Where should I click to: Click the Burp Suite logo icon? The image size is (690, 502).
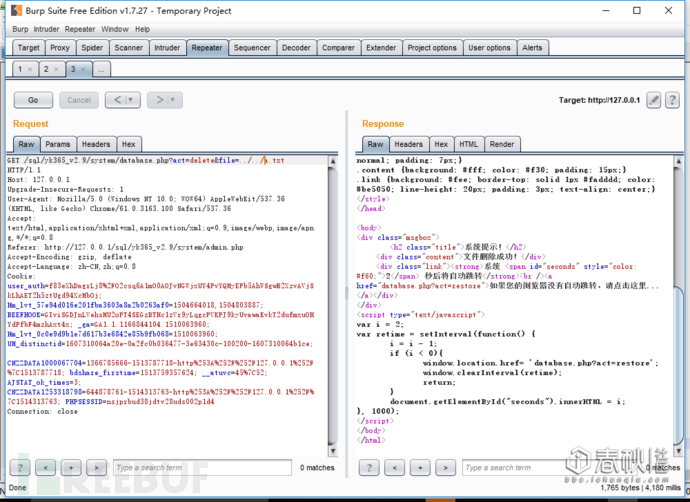point(16,11)
